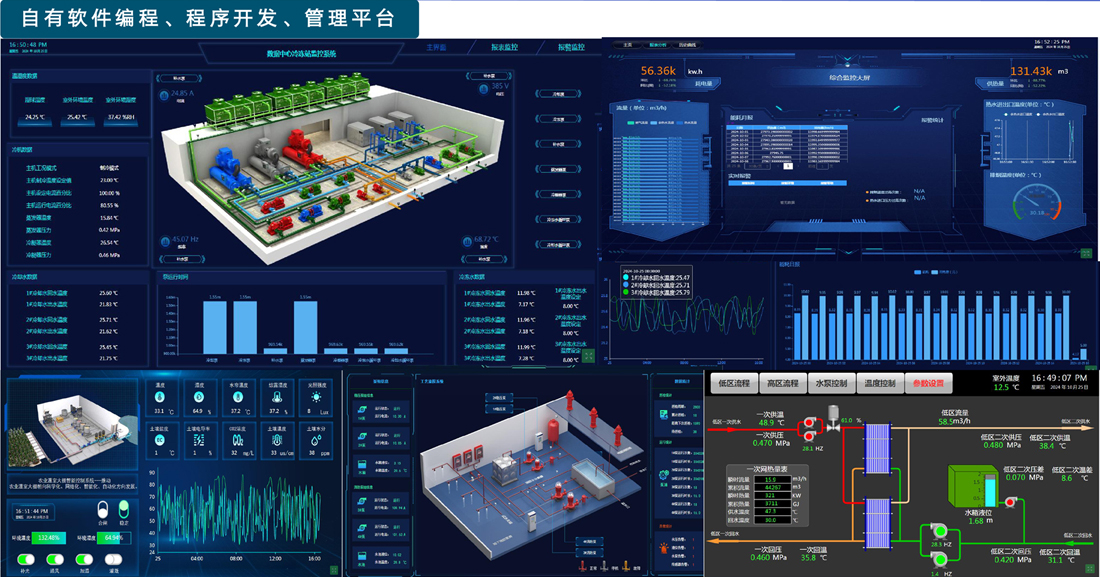The image size is (1100, 577).
Task: Click the 132.48% green progress bar
Action: pyautogui.click(x=48, y=538)
